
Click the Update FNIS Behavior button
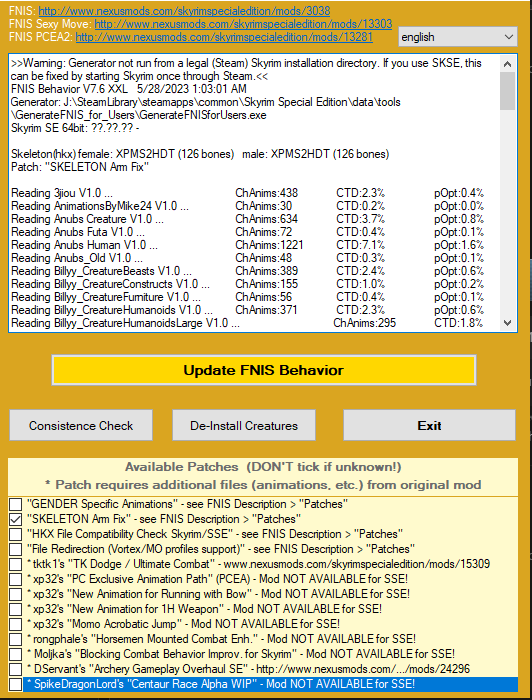pyautogui.click(x=264, y=370)
